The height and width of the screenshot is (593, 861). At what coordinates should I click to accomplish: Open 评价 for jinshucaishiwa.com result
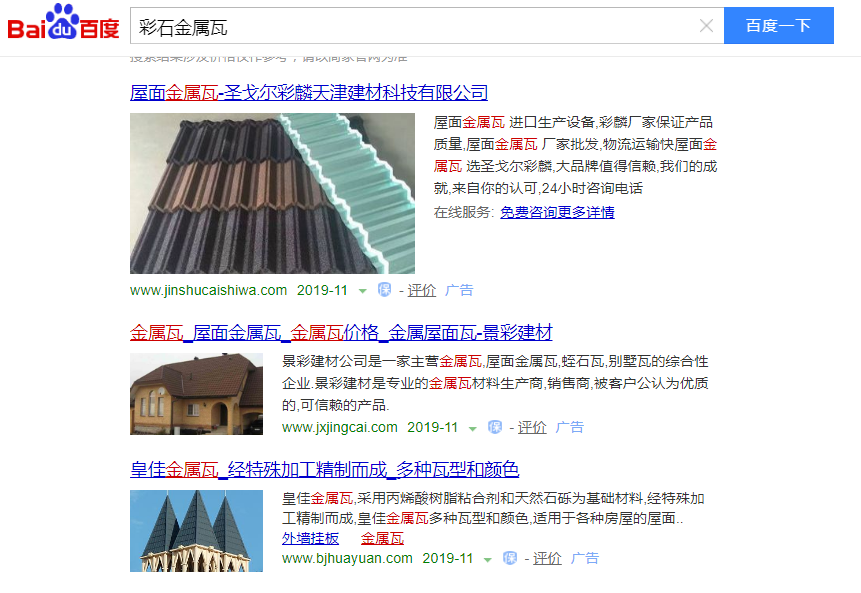421,290
